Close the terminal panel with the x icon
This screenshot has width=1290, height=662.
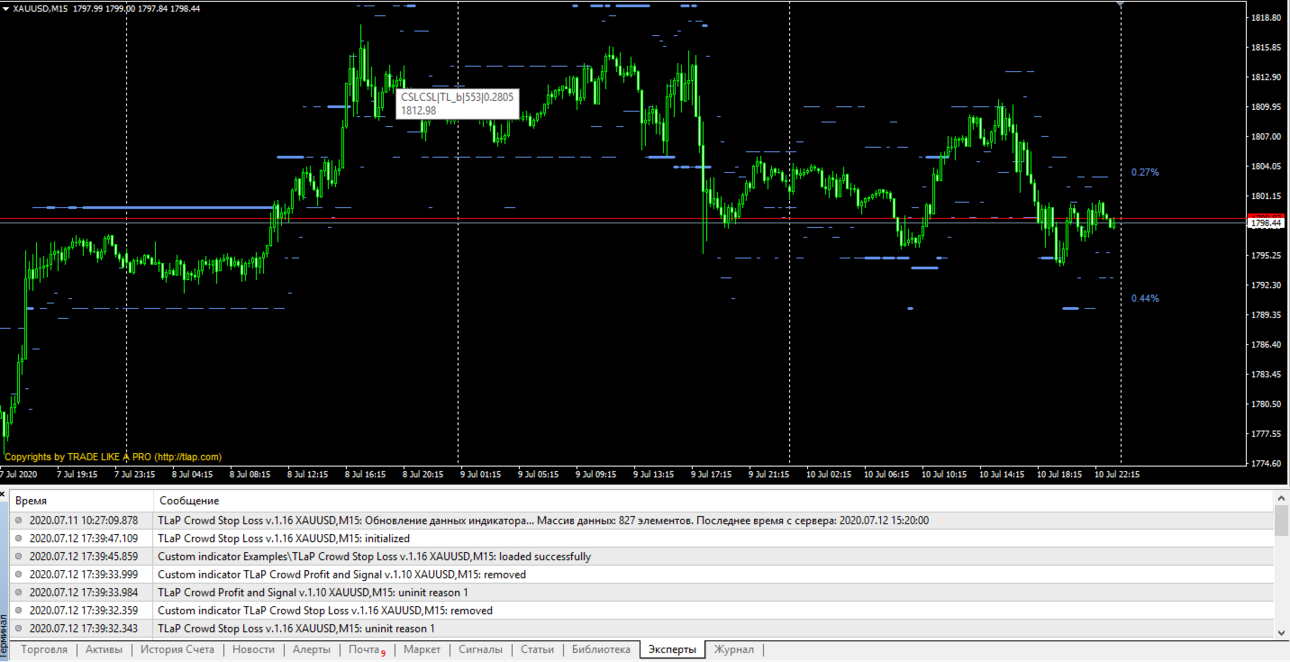coord(4,494)
